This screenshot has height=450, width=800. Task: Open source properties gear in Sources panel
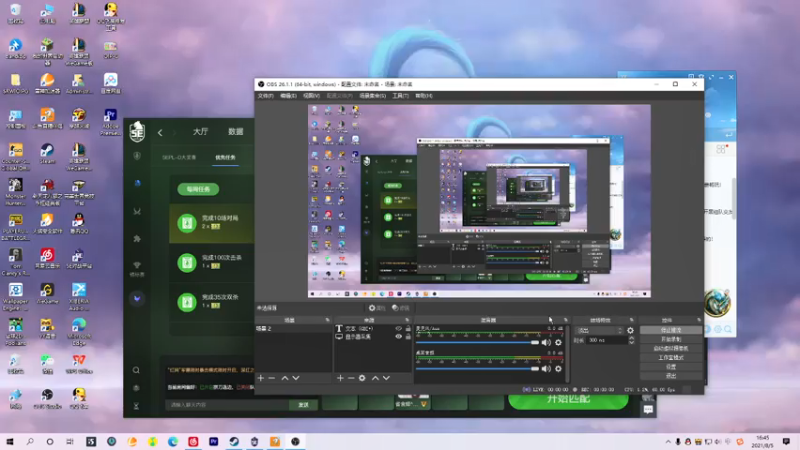pos(362,378)
